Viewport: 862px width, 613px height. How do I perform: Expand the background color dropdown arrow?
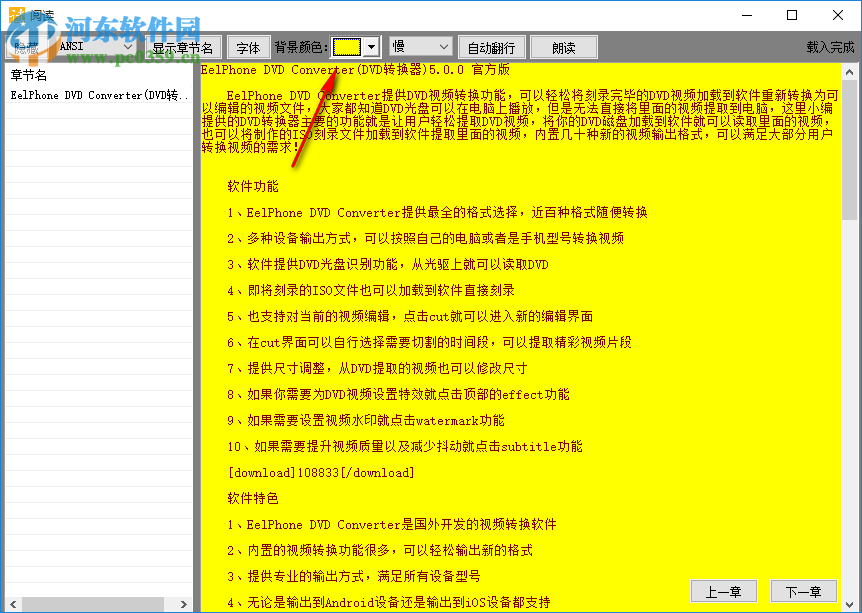372,47
